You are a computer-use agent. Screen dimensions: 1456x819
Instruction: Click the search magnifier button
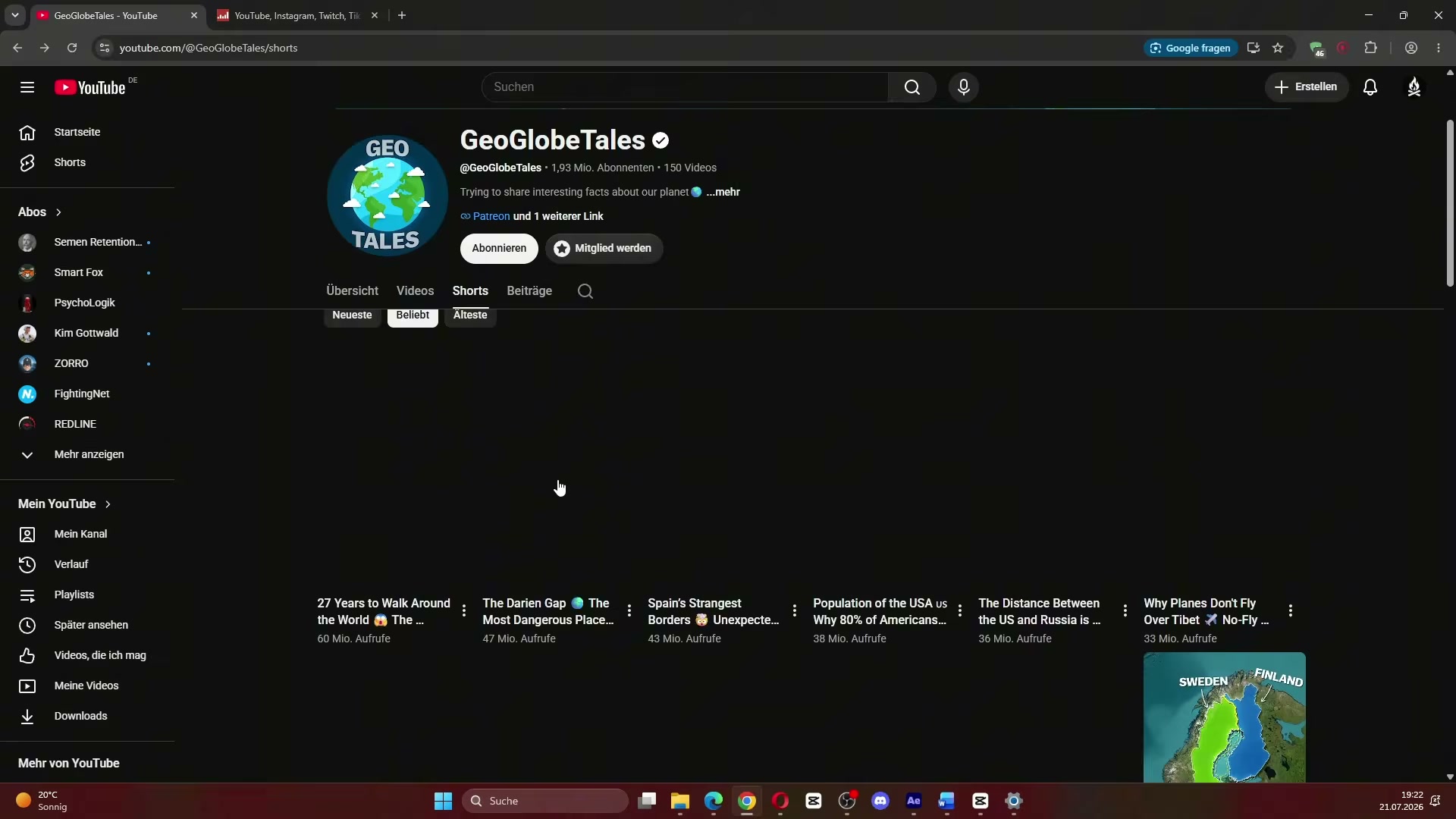click(912, 87)
